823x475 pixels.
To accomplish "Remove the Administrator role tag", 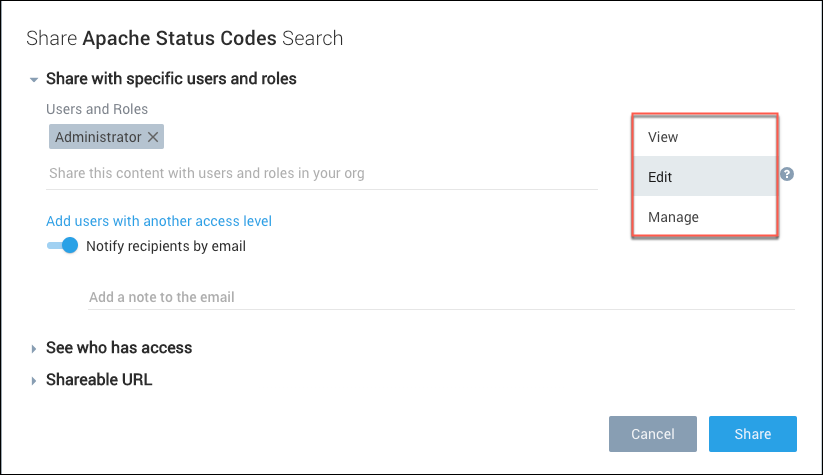I will (x=153, y=137).
